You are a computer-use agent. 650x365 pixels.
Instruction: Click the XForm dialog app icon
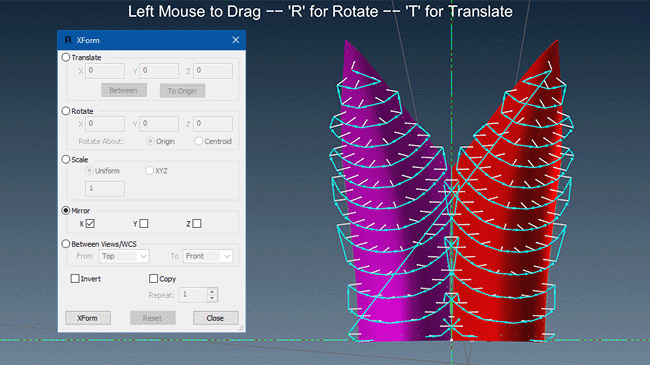point(68,40)
